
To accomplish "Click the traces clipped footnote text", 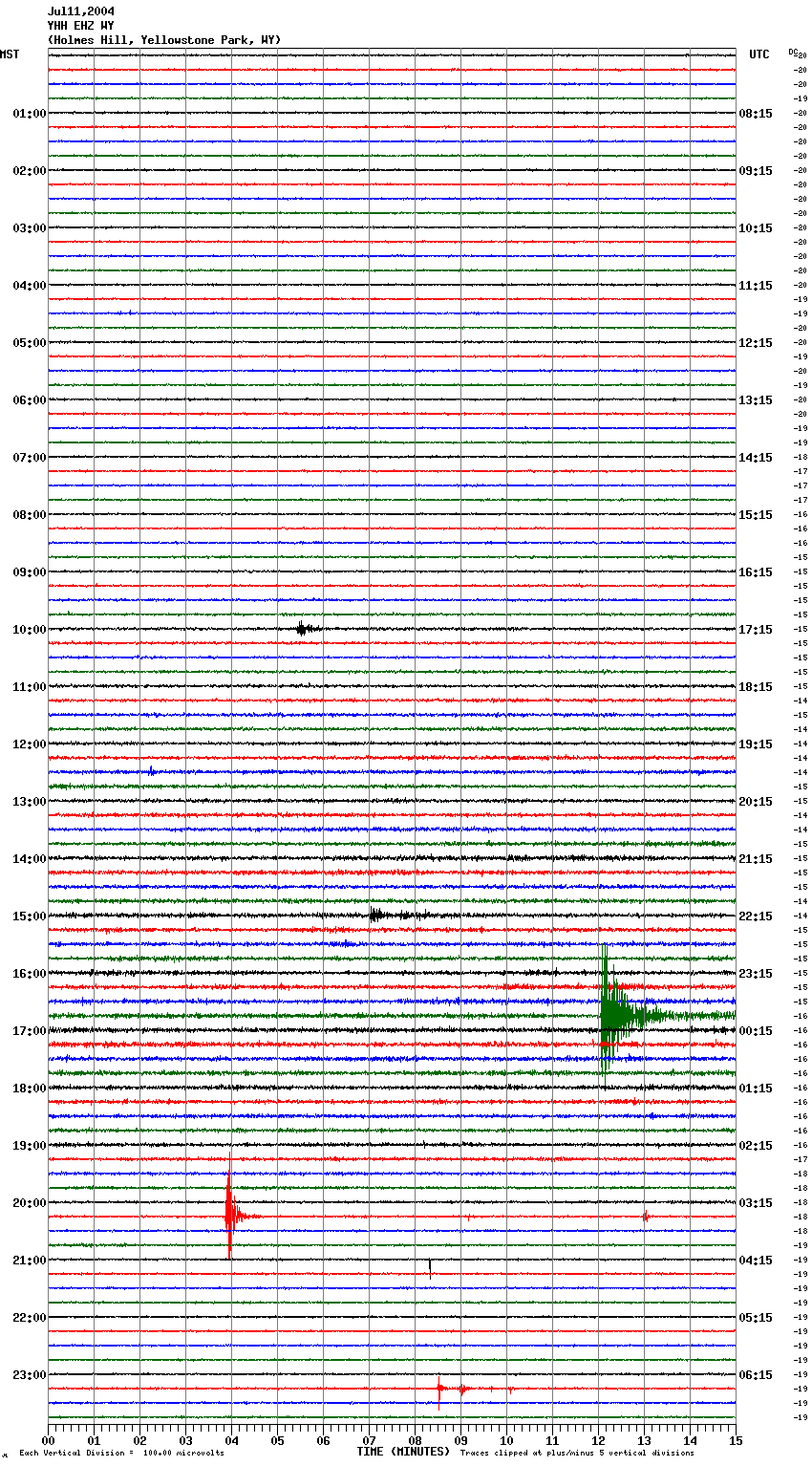I will [x=577, y=1453].
